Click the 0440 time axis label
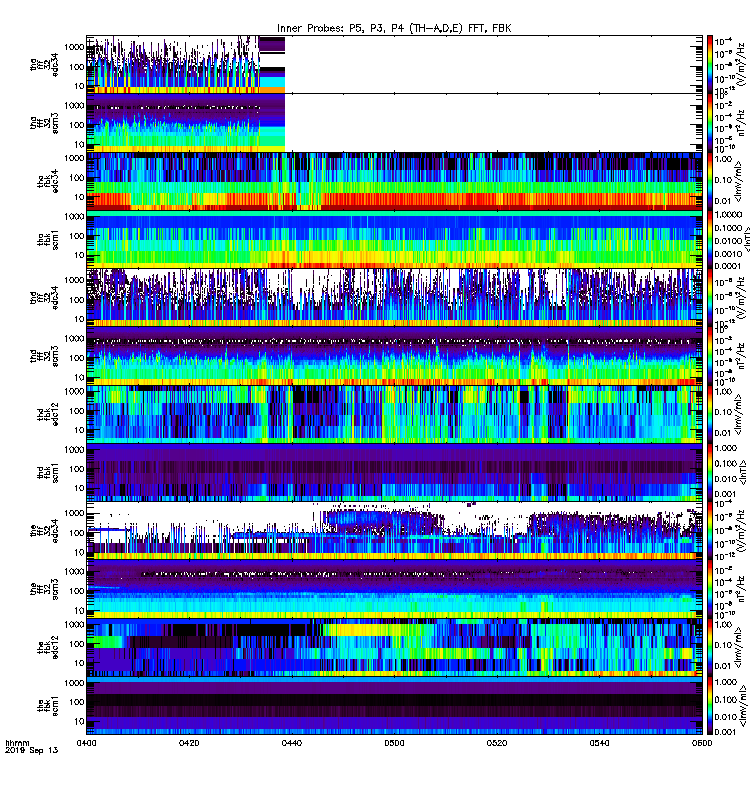Viewport: 750px width, 800px height. click(291, 743)
